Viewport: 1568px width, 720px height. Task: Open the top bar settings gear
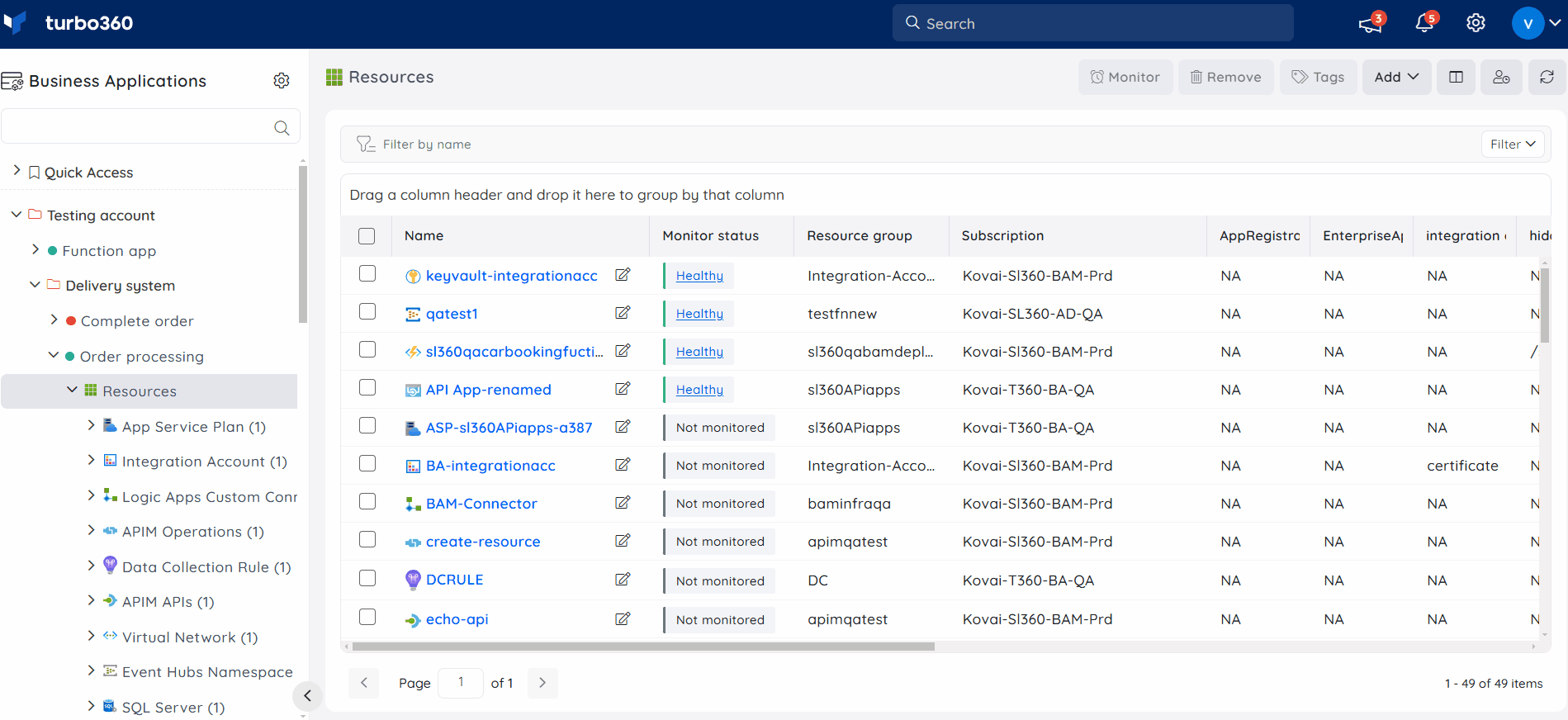1476,23
